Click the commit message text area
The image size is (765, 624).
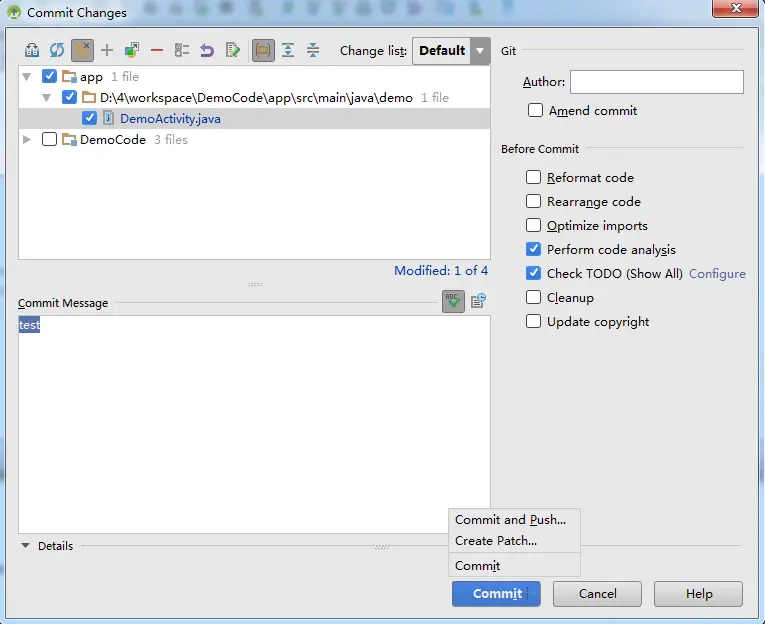coord(254,424)
